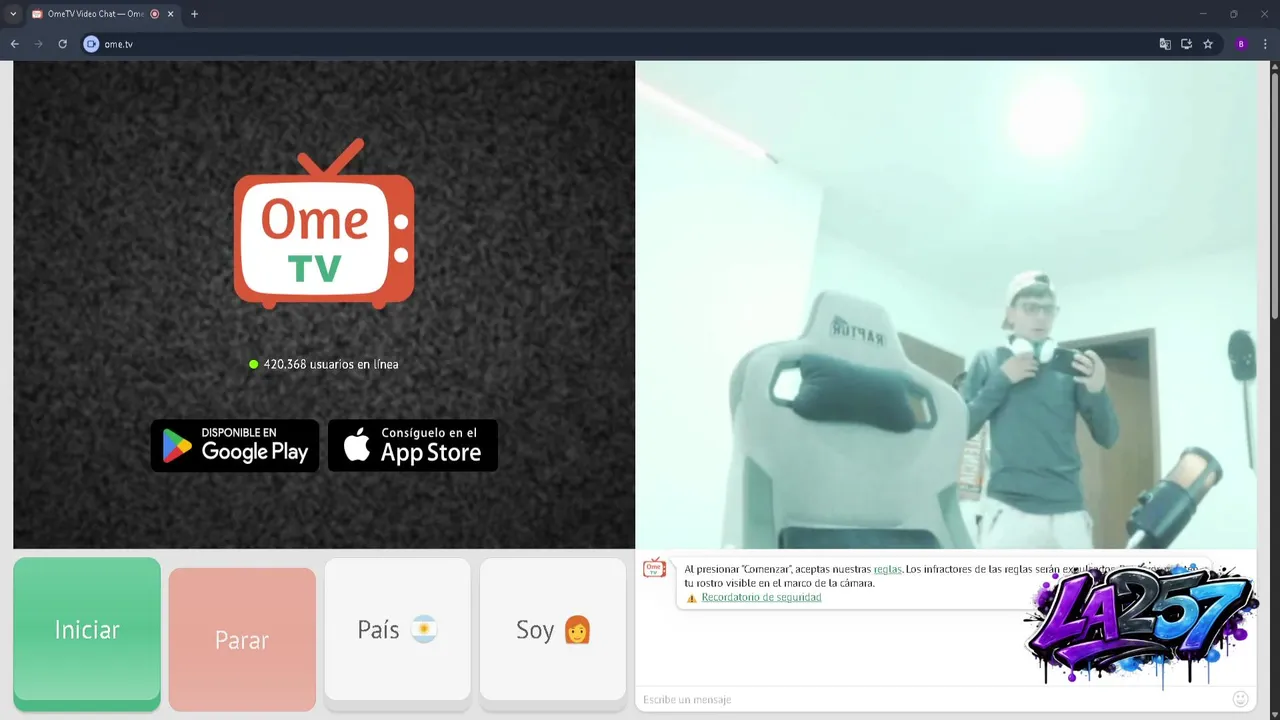
Task: Open the translate page icon
Action: coord(1165,44)
